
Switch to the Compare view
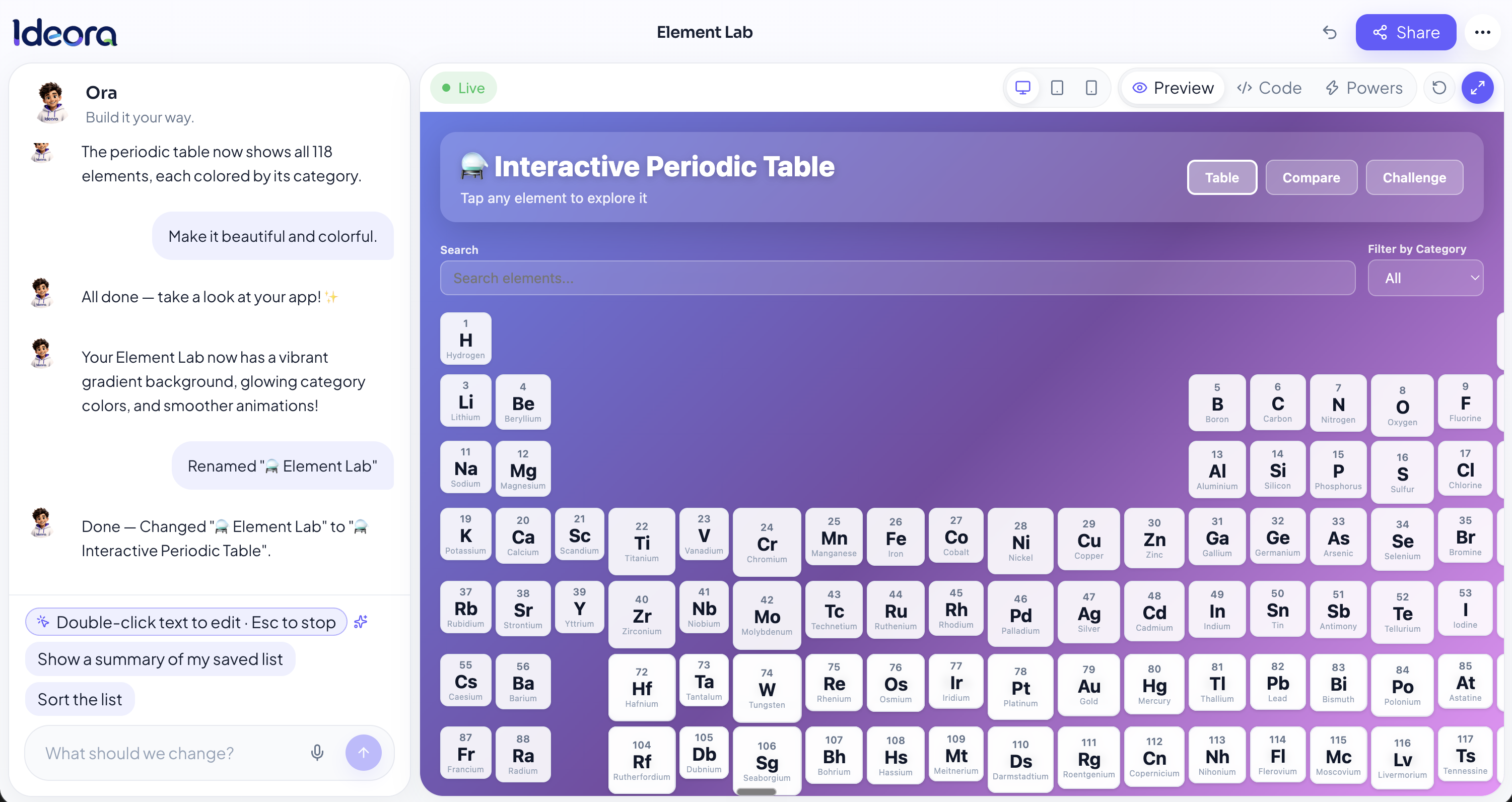point(1311,177)
